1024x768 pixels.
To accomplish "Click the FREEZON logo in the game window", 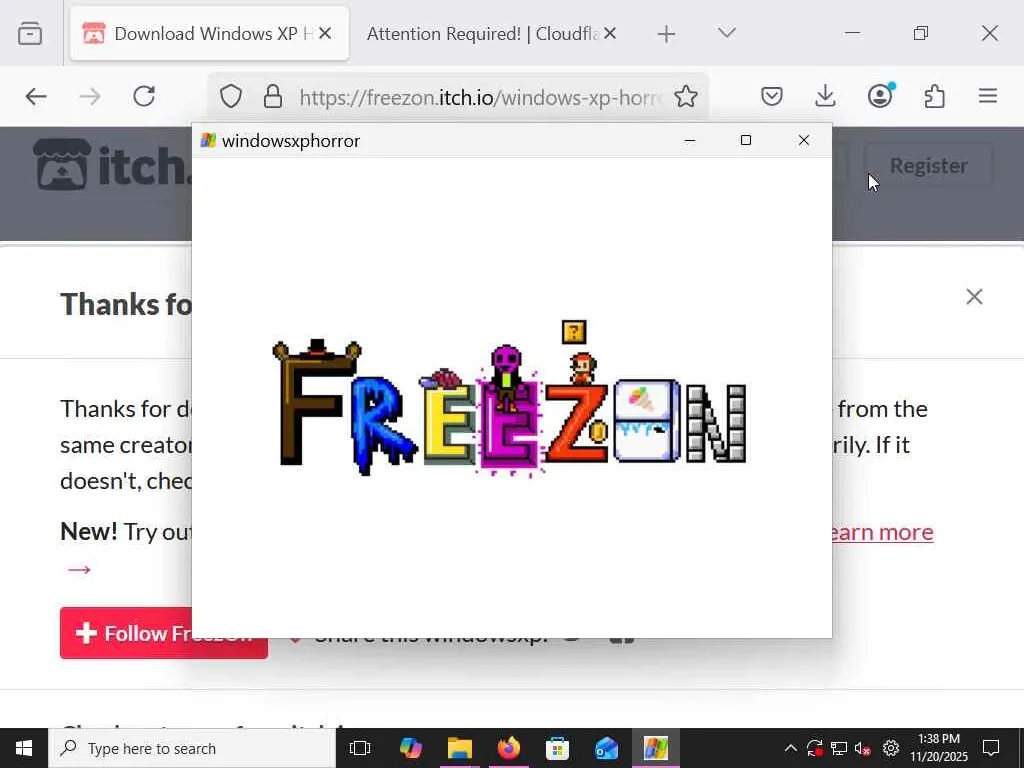I will pos(509,399).
